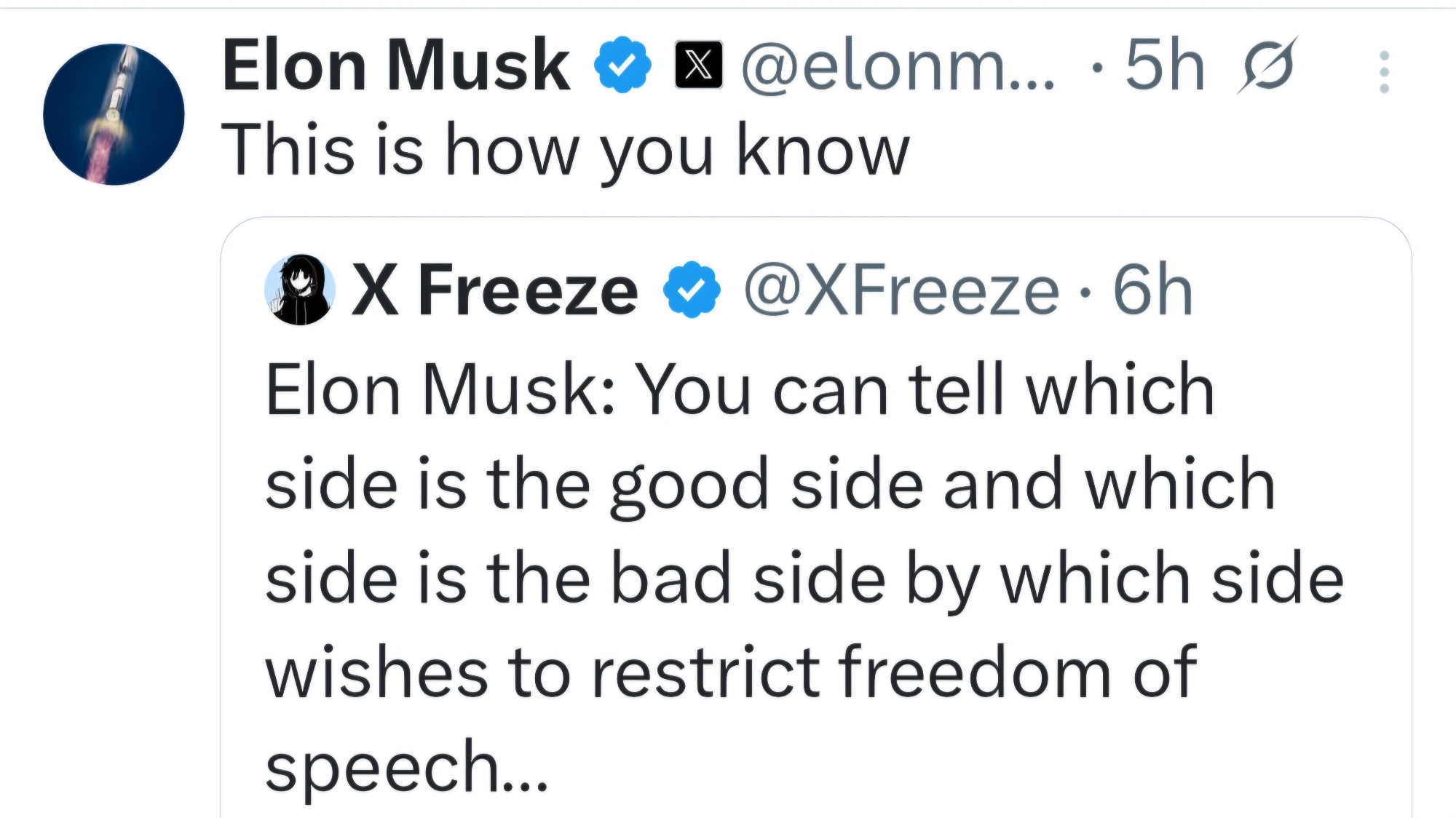Screen dimensions: 1456x818
Task: Open the three-dot more options menu
Action: (1384, 71)
